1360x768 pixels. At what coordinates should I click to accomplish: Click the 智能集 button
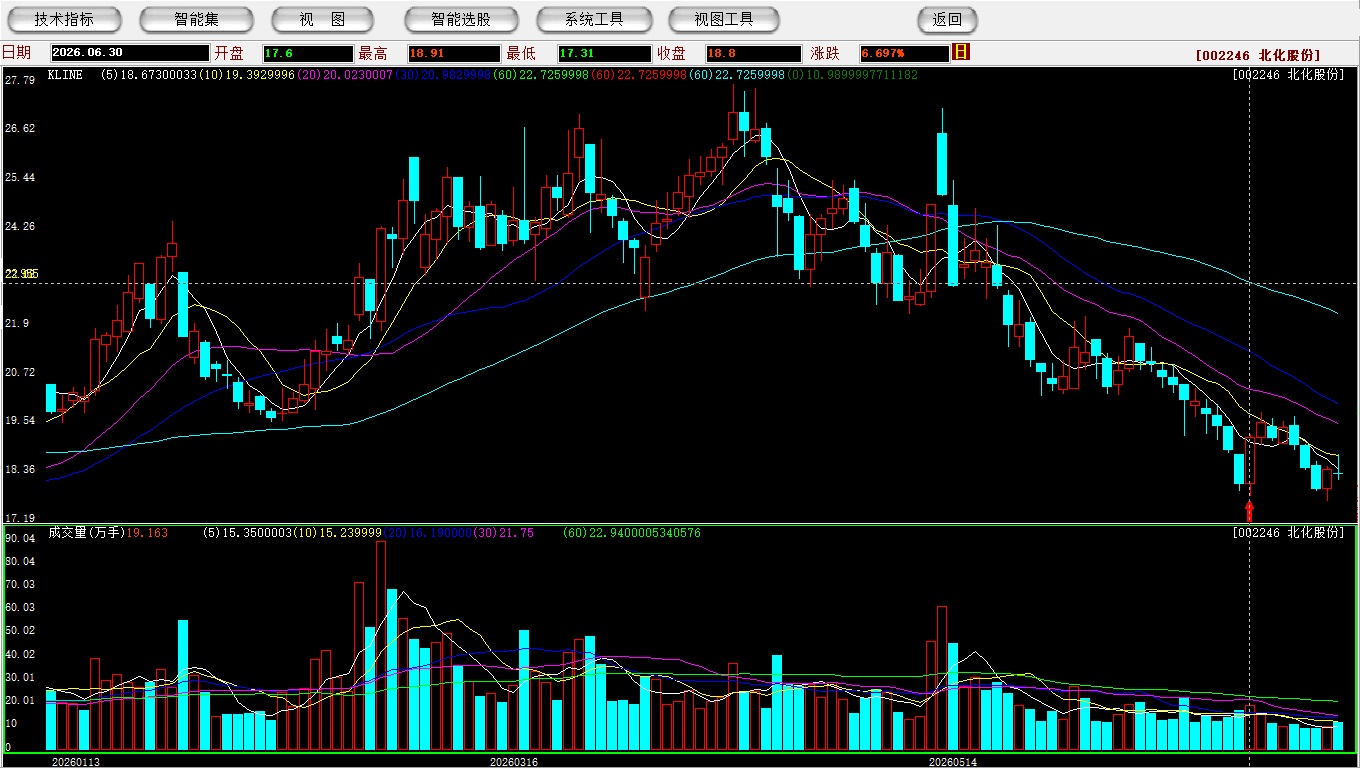tap(196, 19)
